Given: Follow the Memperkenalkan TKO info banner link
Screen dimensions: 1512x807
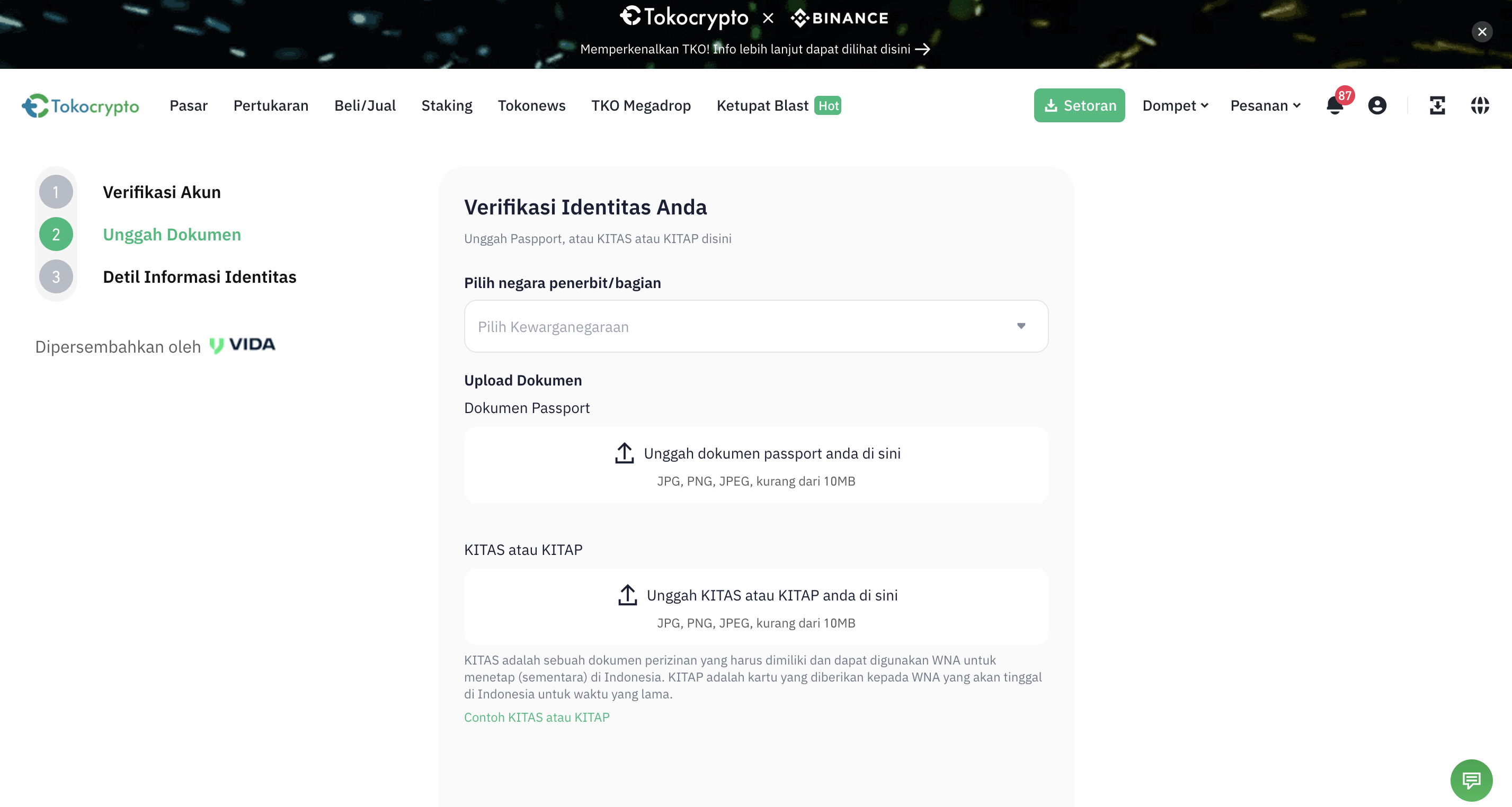Looking at the screenshot, I should point(755,49).
